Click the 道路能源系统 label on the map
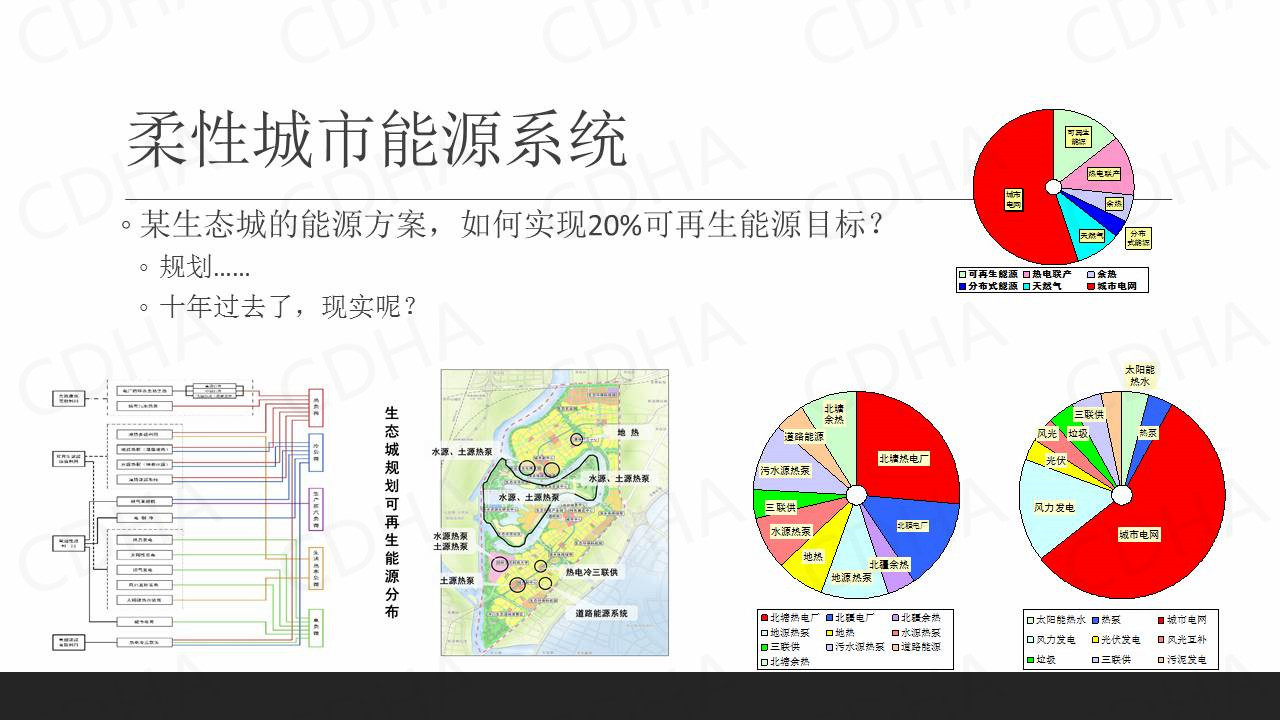 click(x=614, y=613)
